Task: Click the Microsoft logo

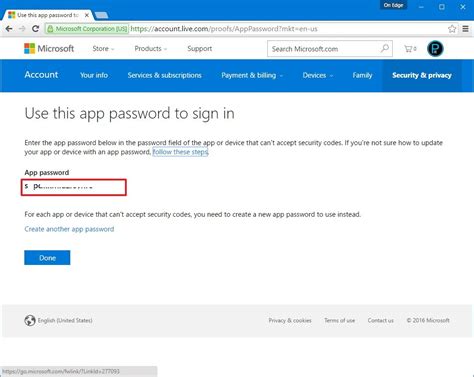Action: click(x=49, y=49)
